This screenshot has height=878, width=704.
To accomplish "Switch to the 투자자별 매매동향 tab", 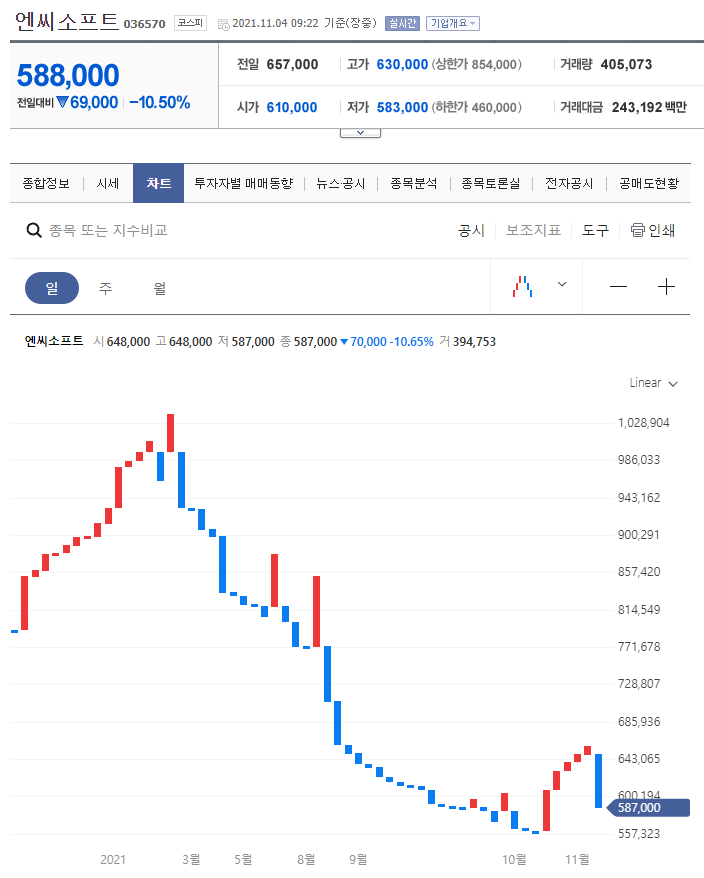I will 243,184.
